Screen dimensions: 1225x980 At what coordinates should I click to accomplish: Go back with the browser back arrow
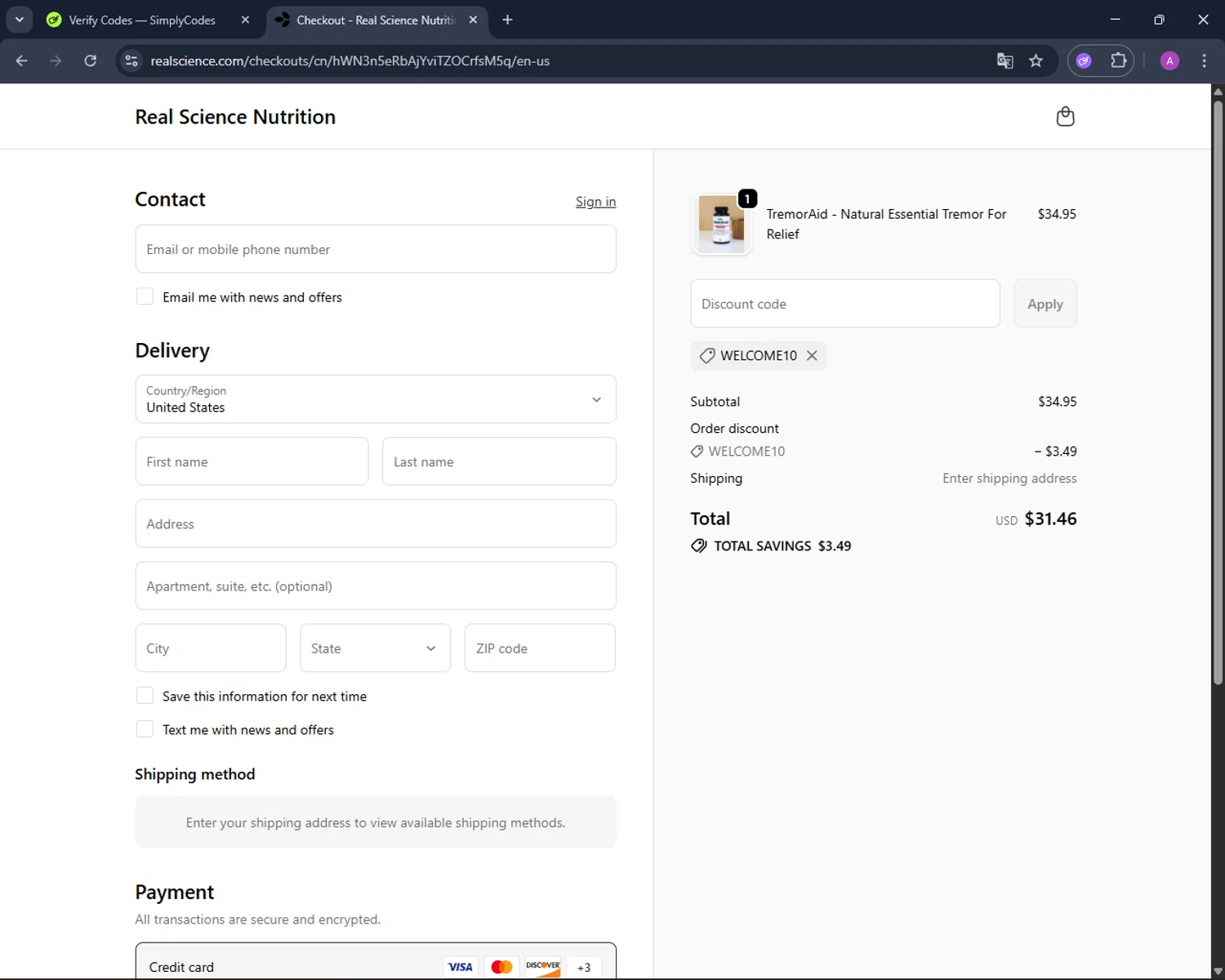pos(22,60)
